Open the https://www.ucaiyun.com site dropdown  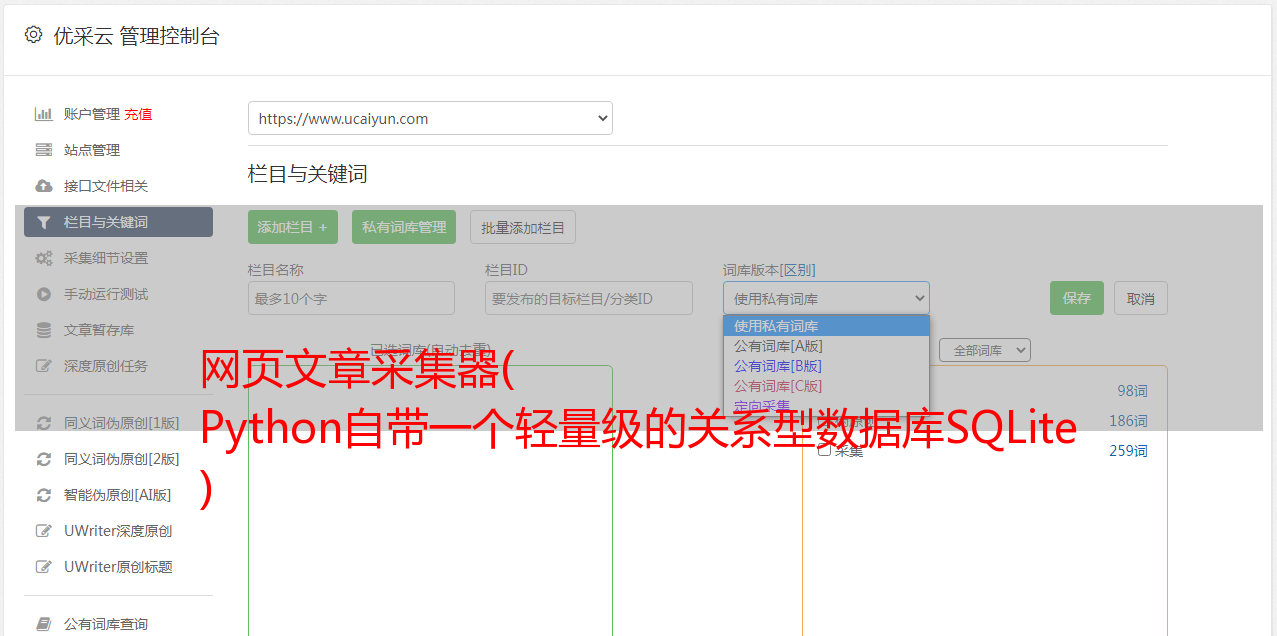coord(430,118)
